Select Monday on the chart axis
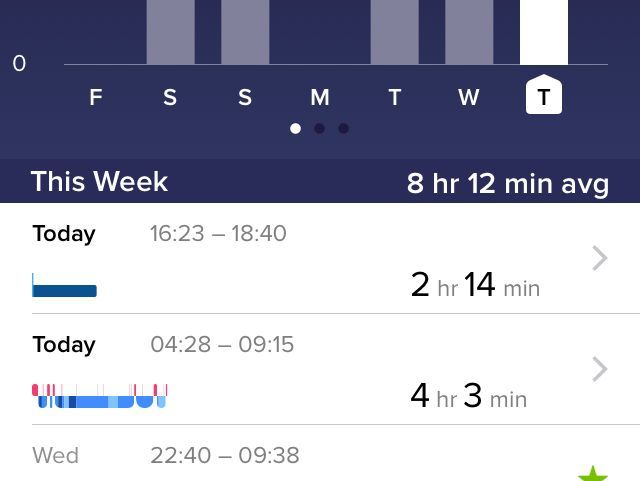This screenshot has width=640, height=481. click(320, 97)
